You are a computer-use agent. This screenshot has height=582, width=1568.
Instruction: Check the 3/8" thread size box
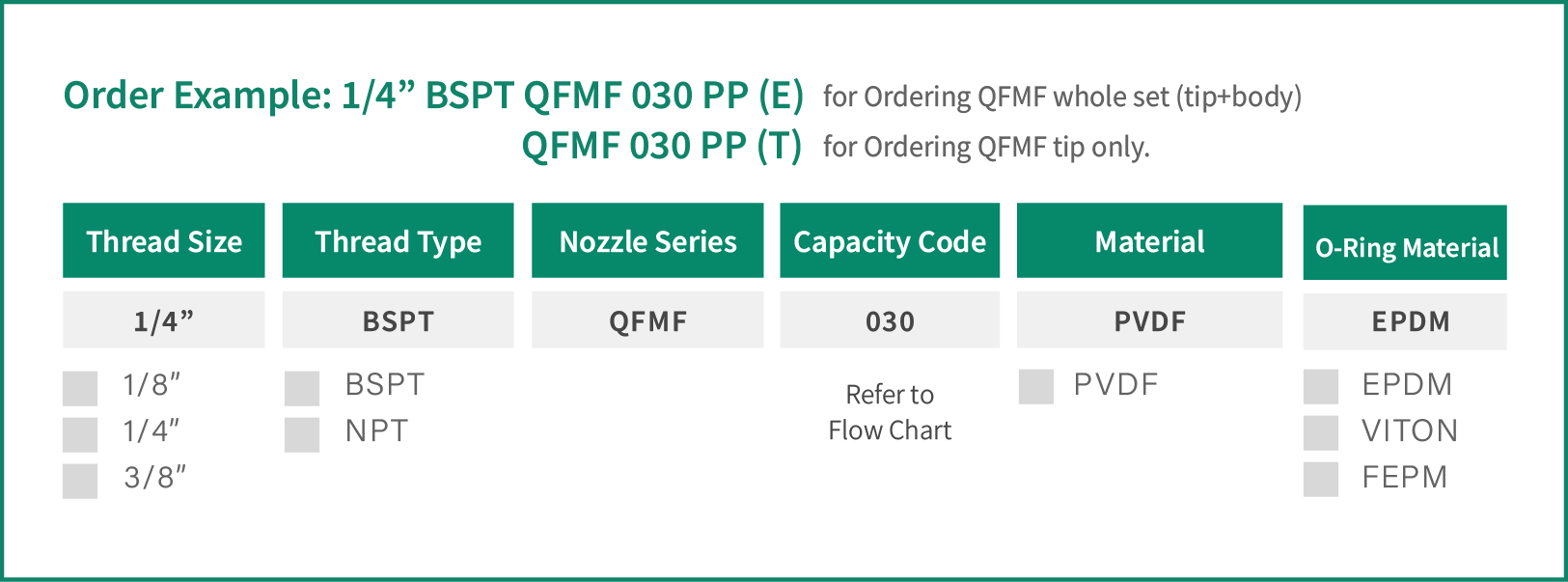(x=80, y=481)
